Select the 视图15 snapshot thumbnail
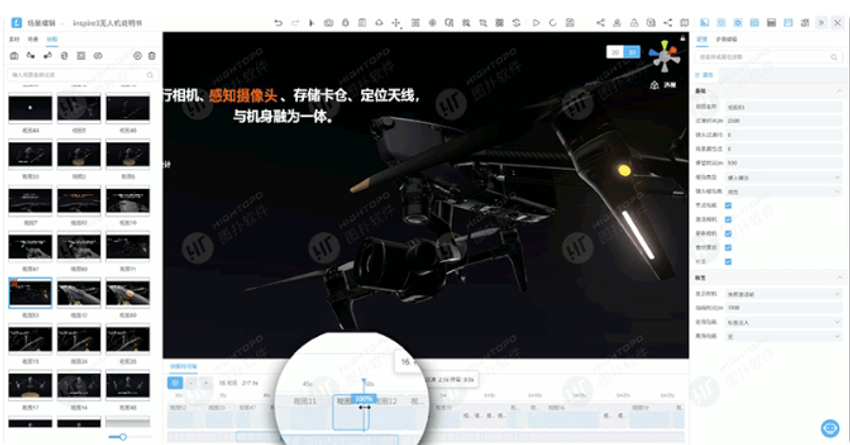This screenshot has width=850, height=445. tap(30, 339)
